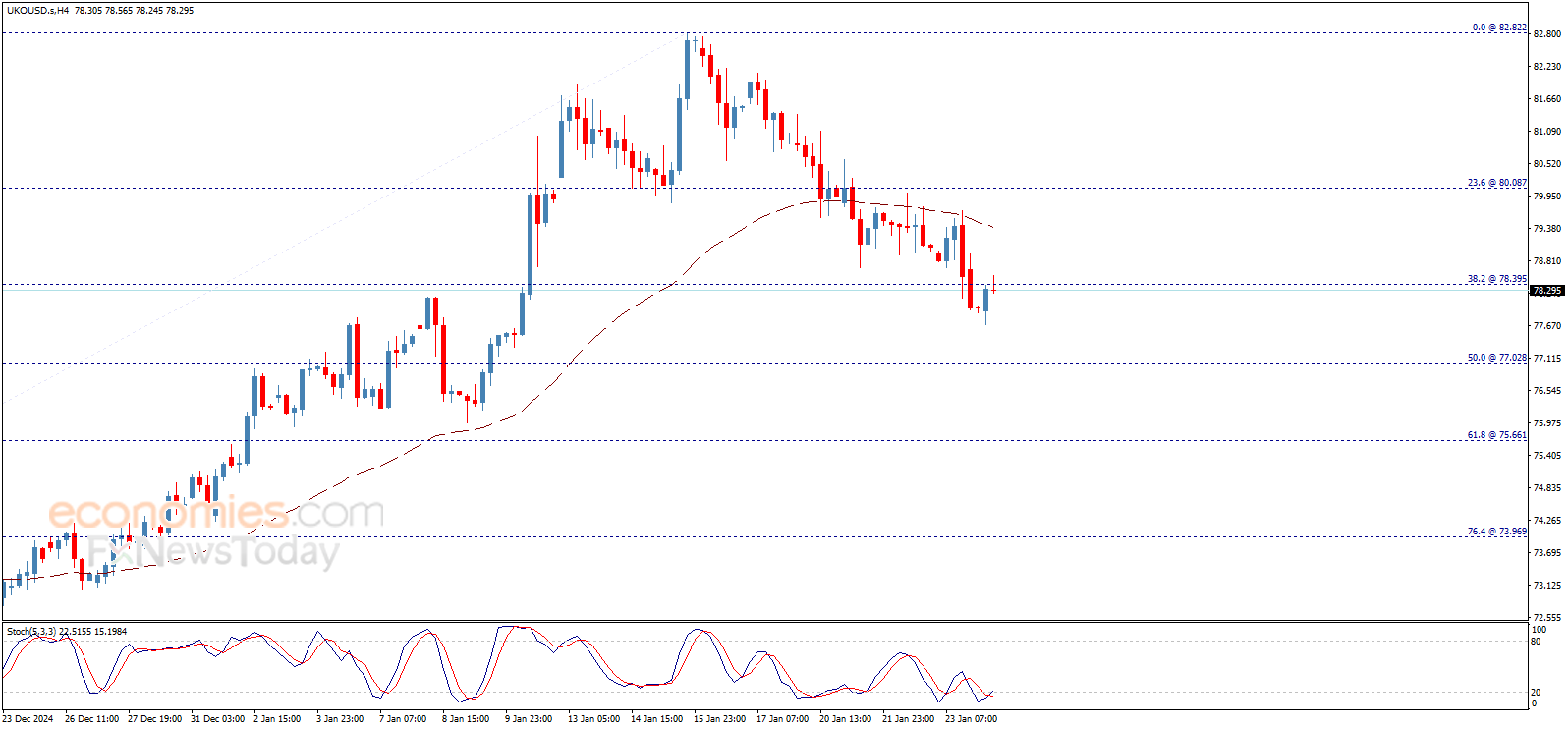The image size is (1568, 730).
Task: Click the FxNewsToday watermark text
Action: point(213,552)
